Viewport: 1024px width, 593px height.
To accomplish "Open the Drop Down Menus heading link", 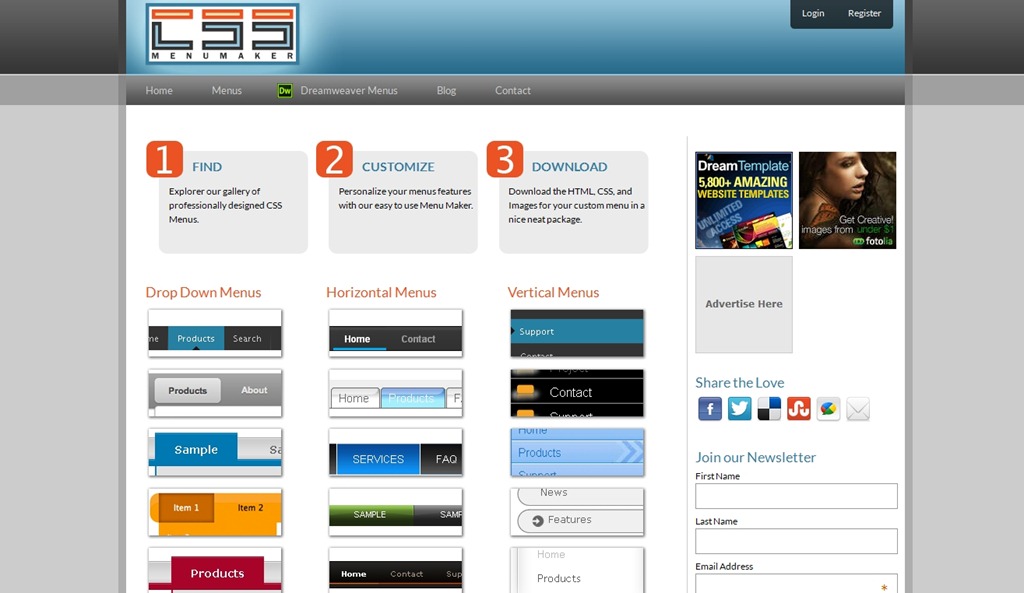I will (x=203, y=293).
